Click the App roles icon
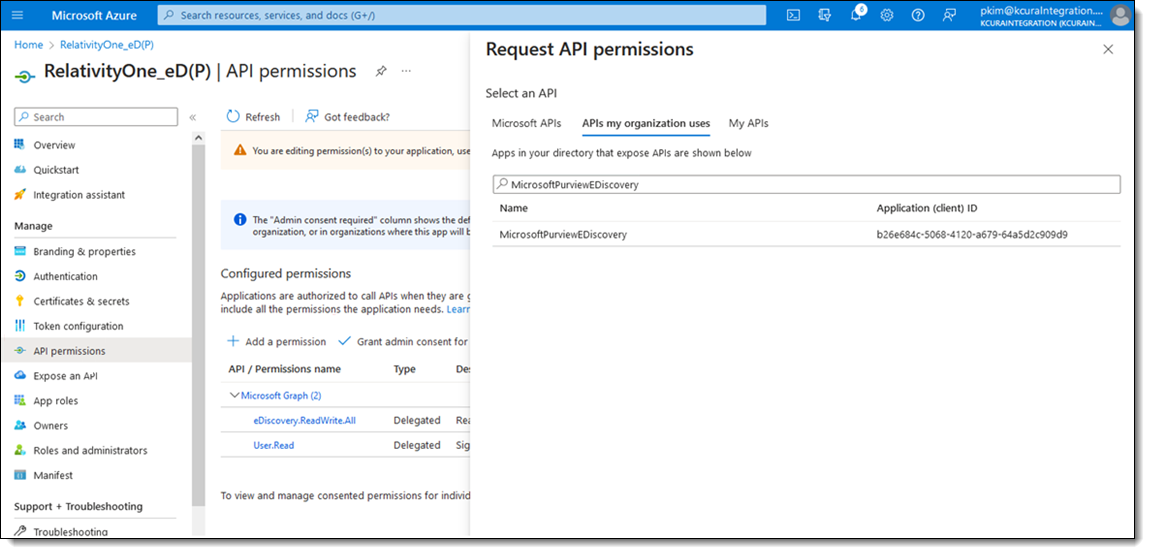The height and width of the screenshot is (554, 1150). point(21,401)
